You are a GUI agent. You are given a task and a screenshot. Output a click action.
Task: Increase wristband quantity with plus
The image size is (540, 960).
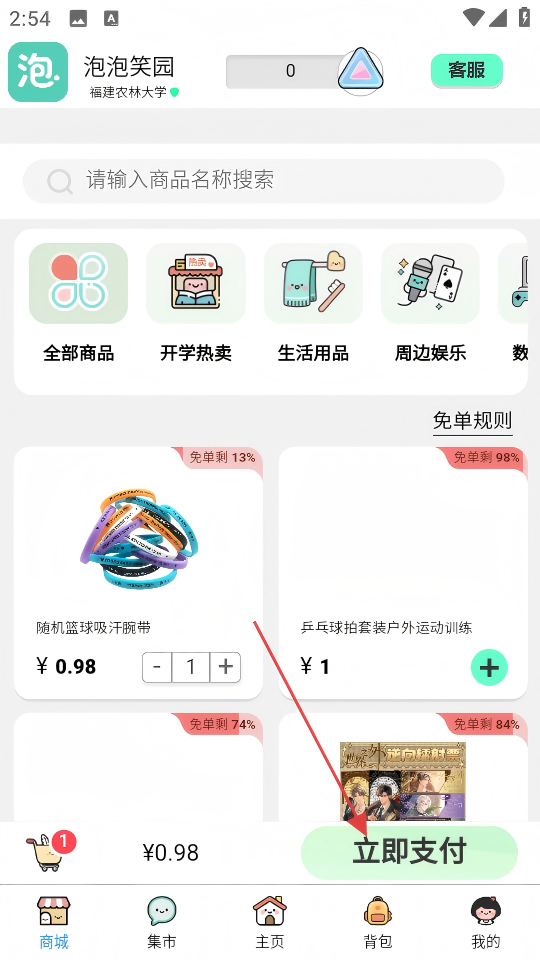(x=225, y=667)
